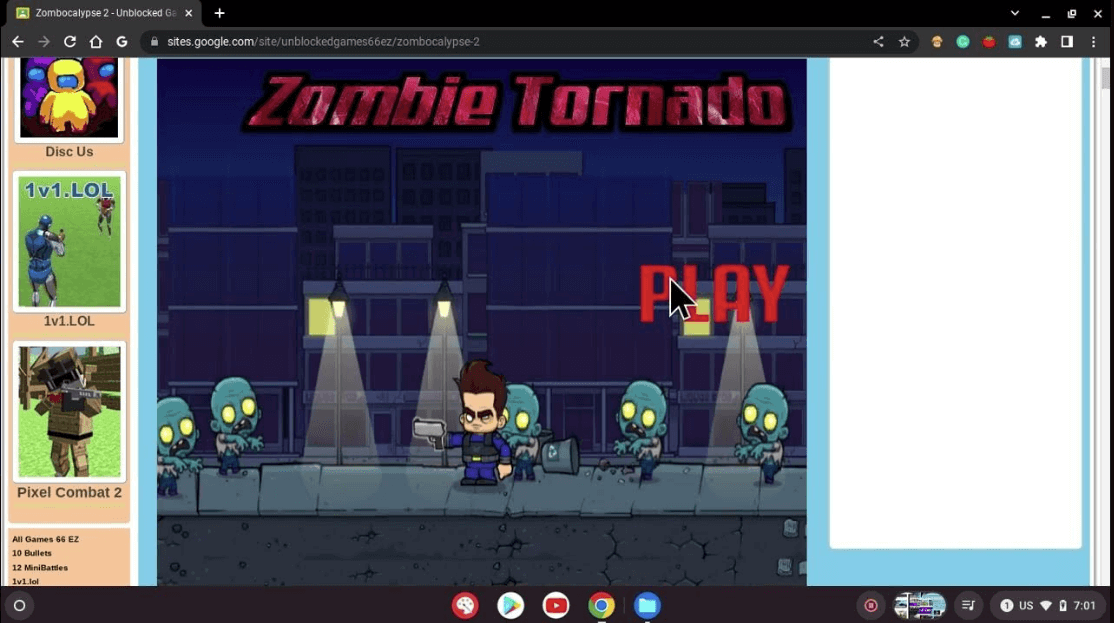Open the 12 MiniBattles game link
The width and height of the screenshot is (1114, 623).
coord(40,568)
